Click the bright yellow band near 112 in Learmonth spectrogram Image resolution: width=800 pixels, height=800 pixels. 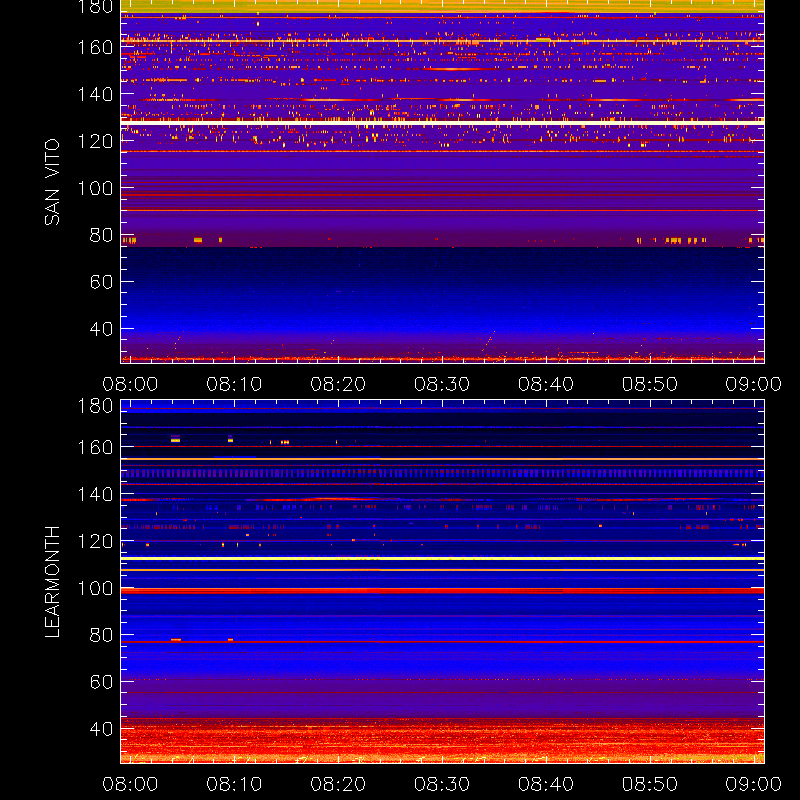[442, 559]
